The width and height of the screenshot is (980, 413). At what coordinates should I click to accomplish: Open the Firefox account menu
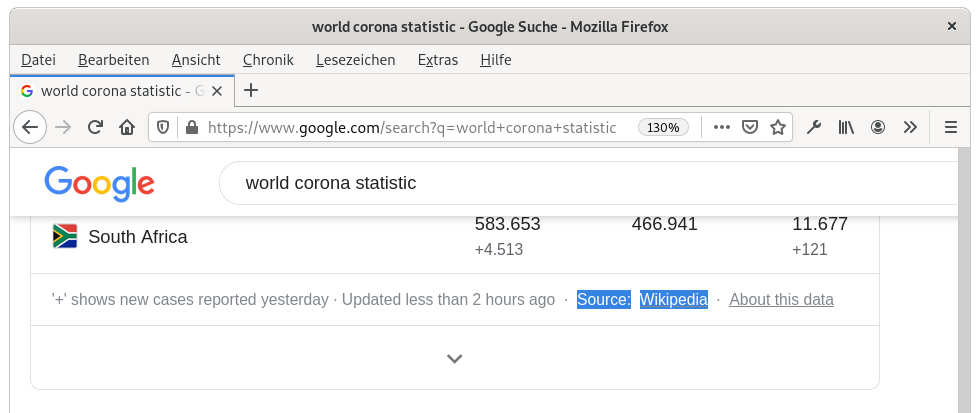click(878, 127)
